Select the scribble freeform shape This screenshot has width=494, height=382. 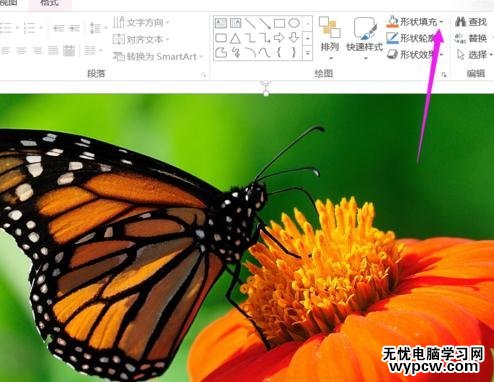(235, 52)
